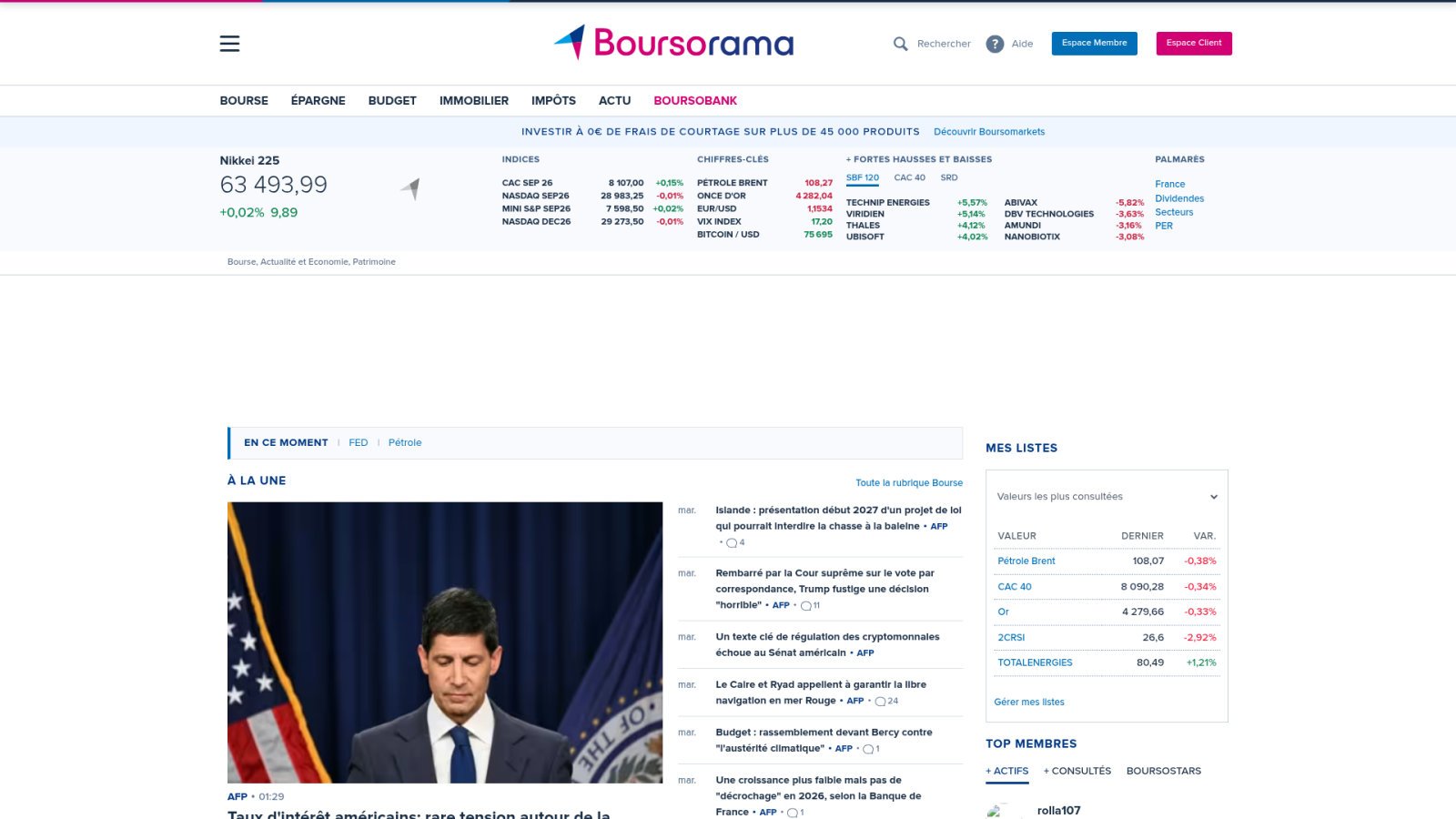
Task: Open NASDAQ SEP26 index quote
Action: [536, 196]
